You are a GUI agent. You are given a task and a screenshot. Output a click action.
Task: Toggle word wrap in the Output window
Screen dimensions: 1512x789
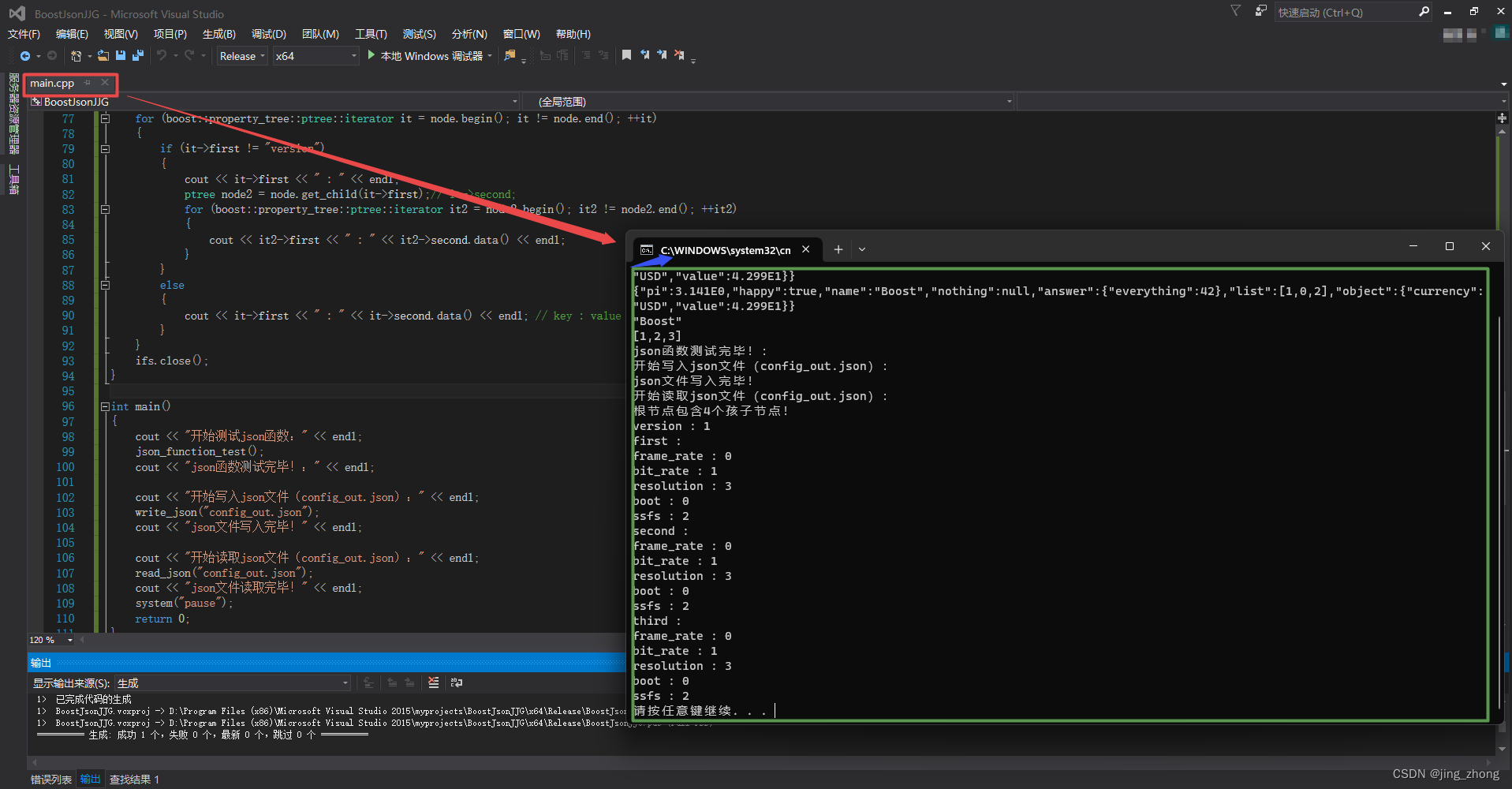point(457,682)
